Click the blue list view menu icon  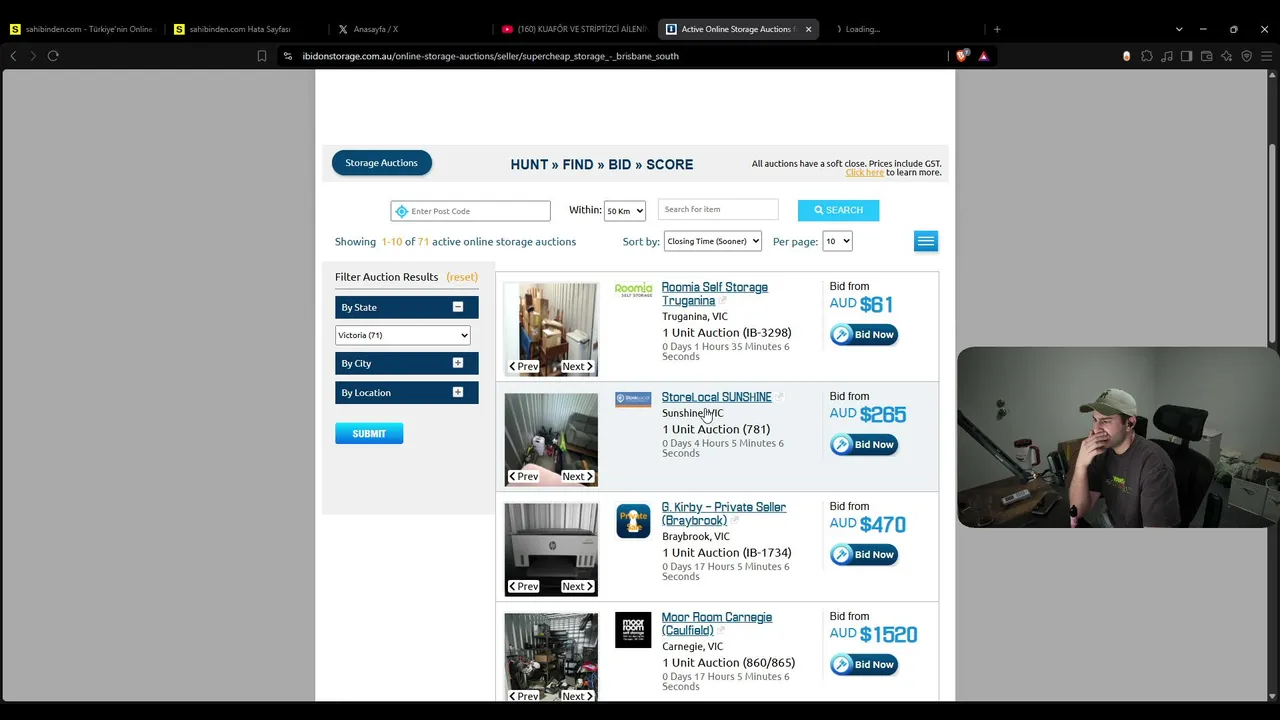click(926, 241)
